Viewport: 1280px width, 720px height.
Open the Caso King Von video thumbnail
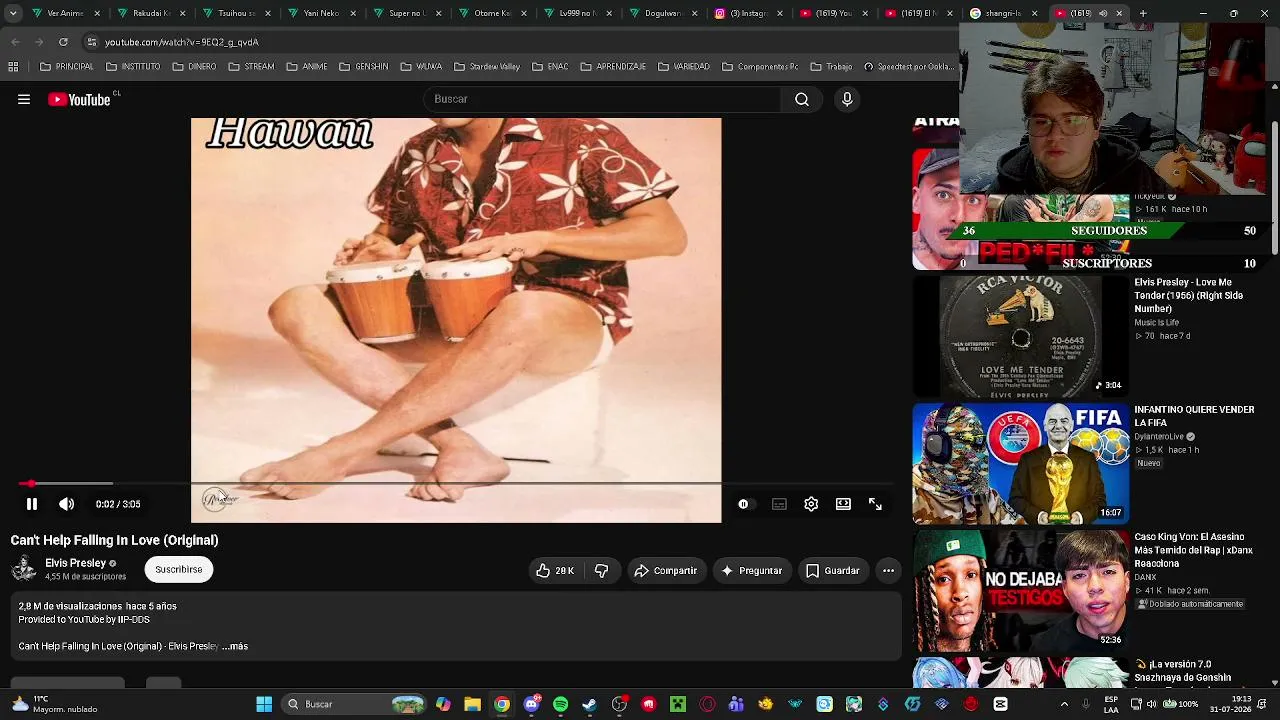[1020, 590]
